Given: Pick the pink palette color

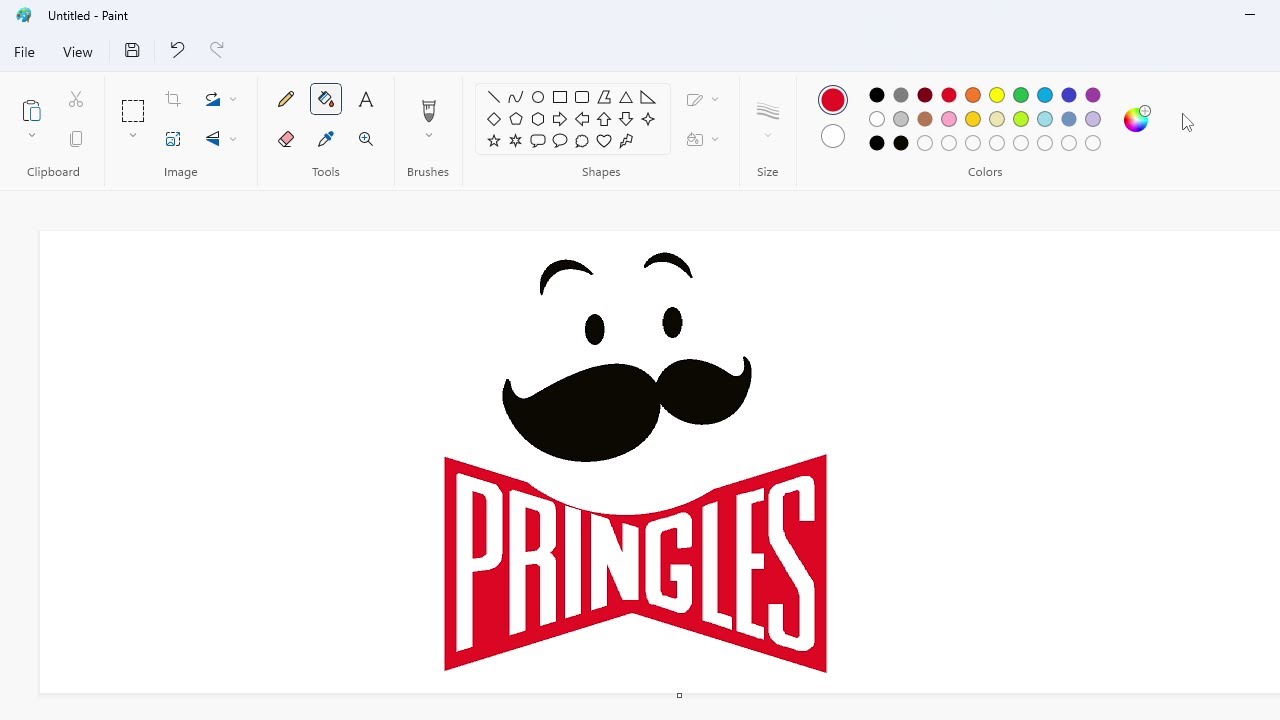Looking at the screenshot, I should (949, 119).
